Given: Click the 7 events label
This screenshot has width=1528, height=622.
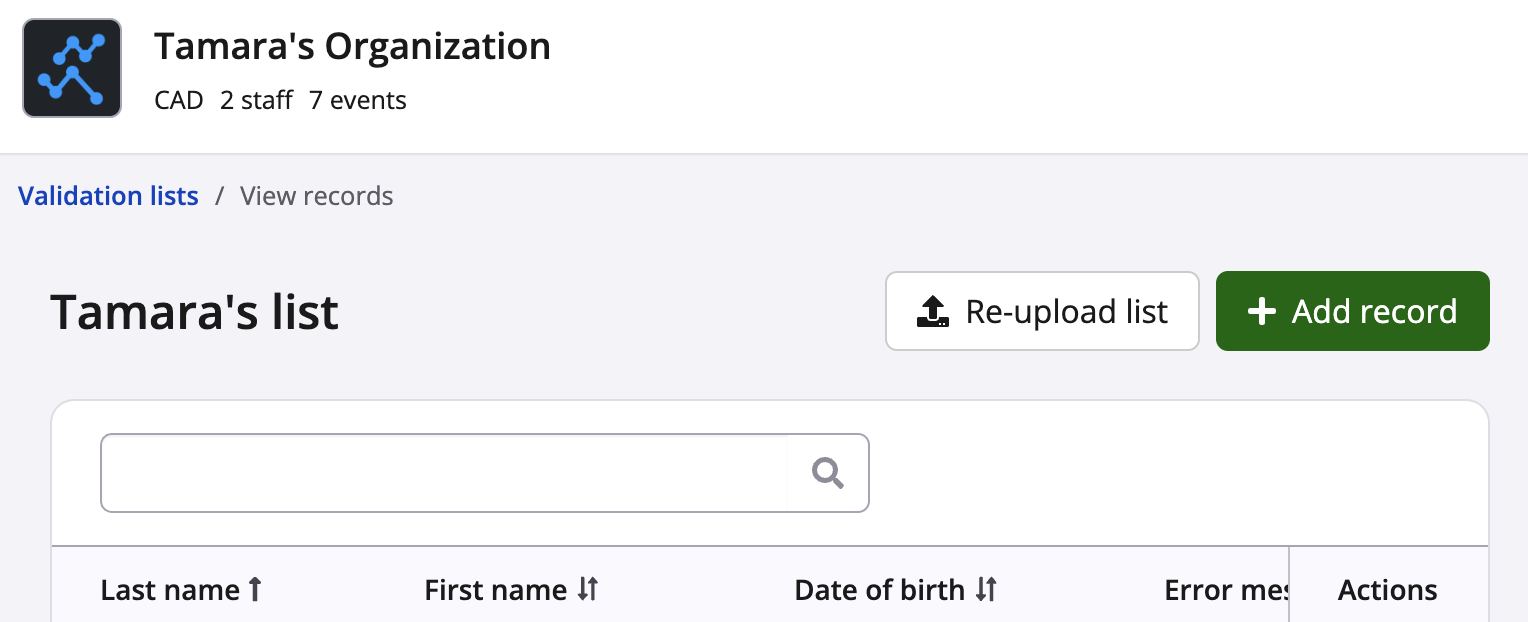Looking at the screenshot, I should click(x=357, y=100).
